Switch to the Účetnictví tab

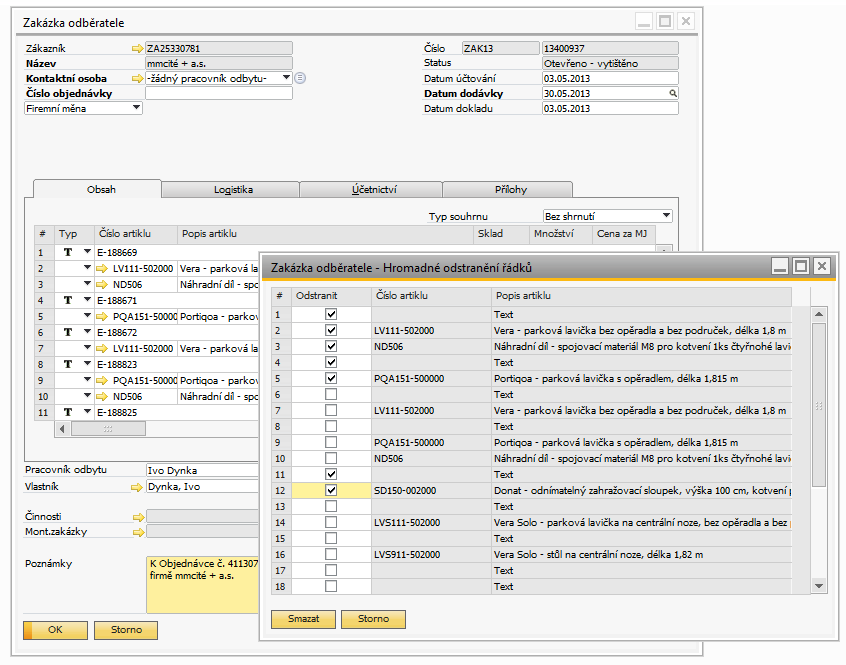click(371, 190)
